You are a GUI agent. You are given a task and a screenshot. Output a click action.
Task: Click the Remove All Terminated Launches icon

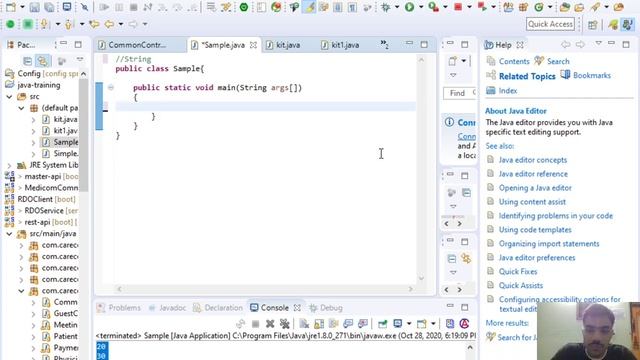coord(284,324)
